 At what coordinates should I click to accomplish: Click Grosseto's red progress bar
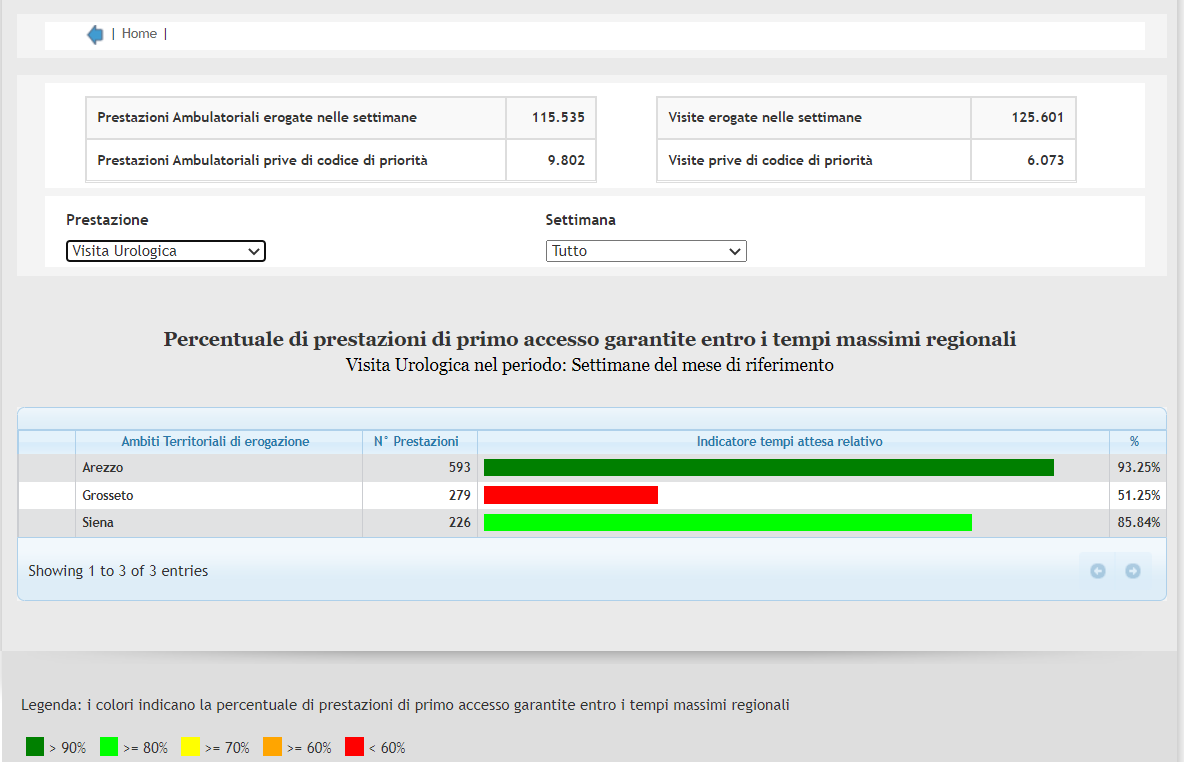coord(570,495)
